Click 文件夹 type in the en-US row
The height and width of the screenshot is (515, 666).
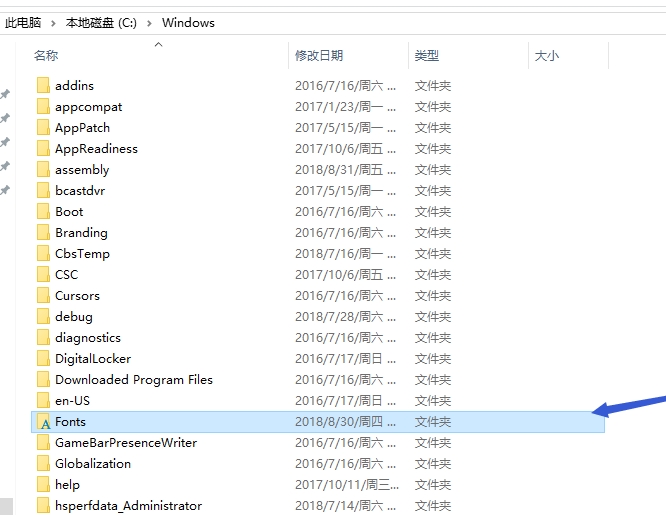(433, 400)
